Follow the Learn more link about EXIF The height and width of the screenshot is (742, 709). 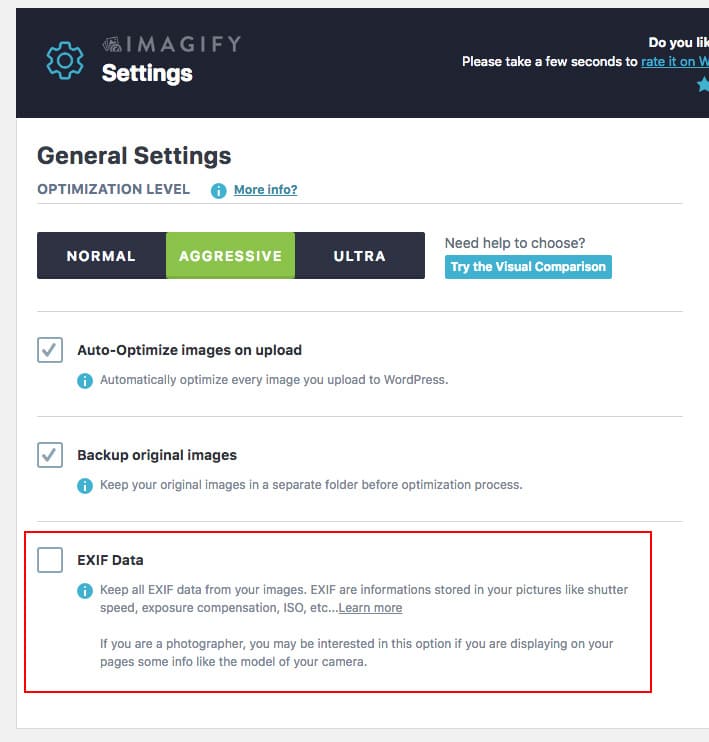coord(370,608)
